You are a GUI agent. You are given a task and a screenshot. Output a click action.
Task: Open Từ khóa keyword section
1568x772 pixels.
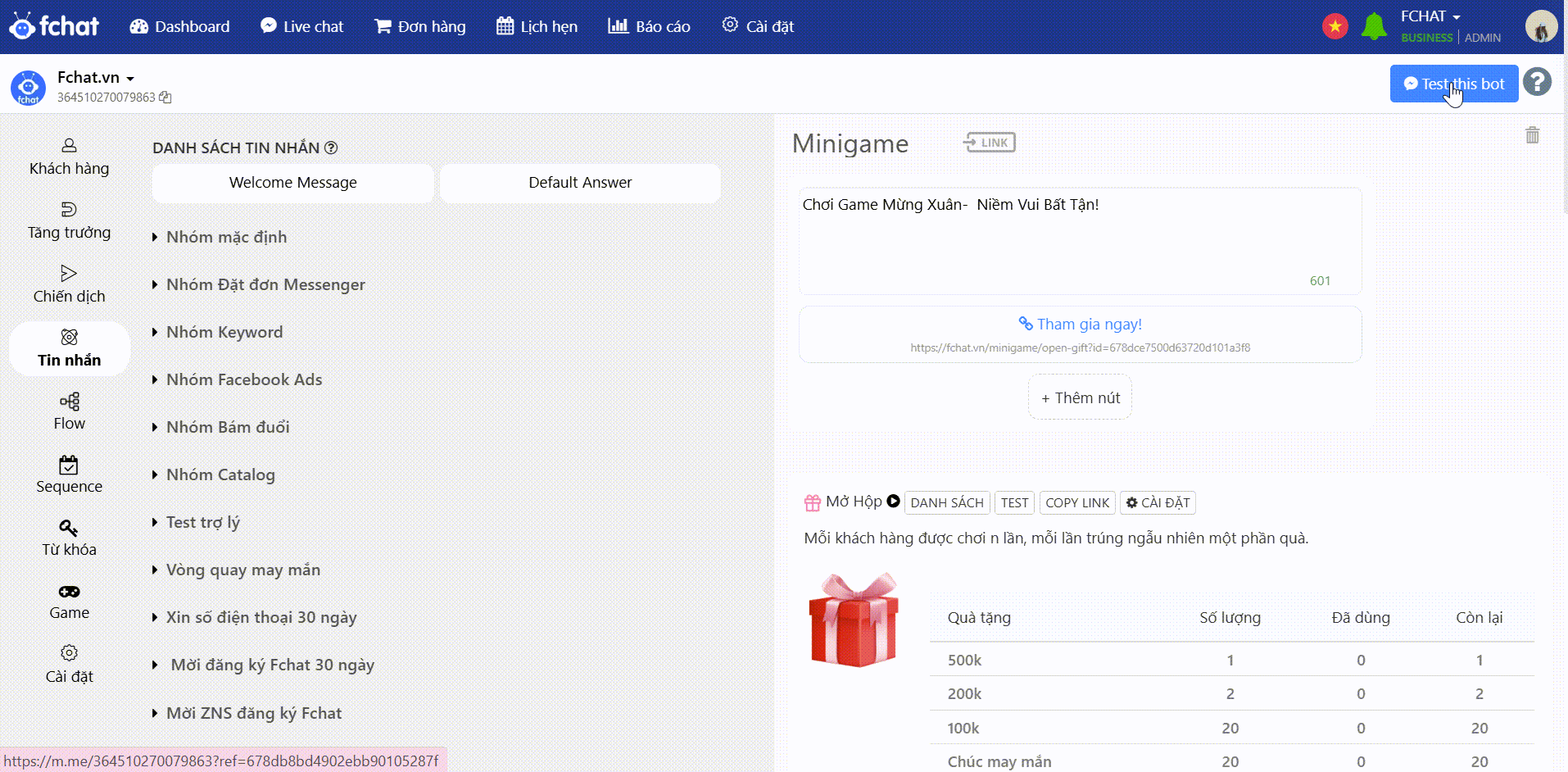tap(69, 537)
